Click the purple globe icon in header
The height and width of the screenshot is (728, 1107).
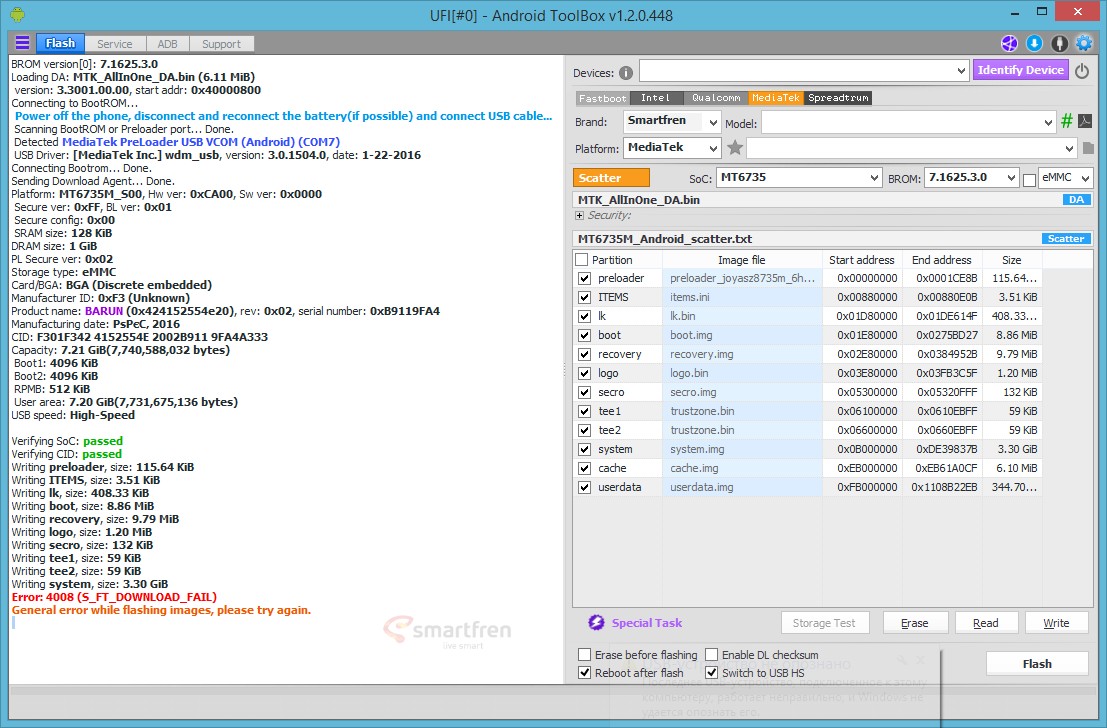1010,44
